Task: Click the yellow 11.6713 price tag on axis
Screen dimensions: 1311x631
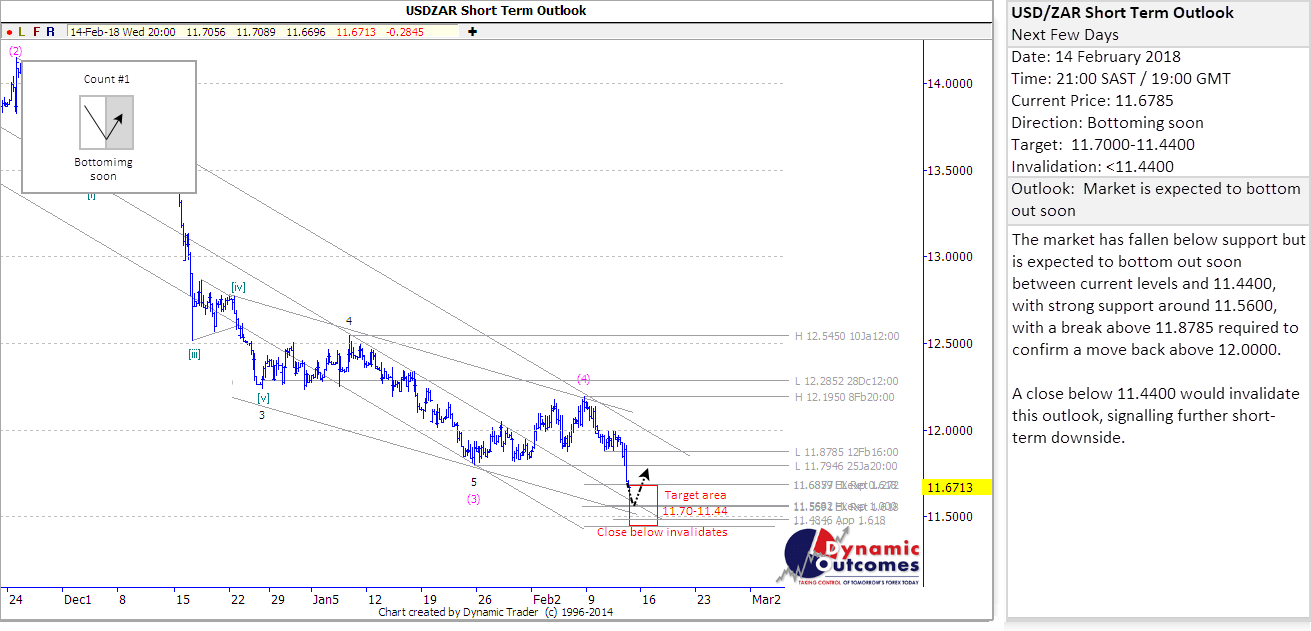Action: pyautogui.click(x=957, y=488)
